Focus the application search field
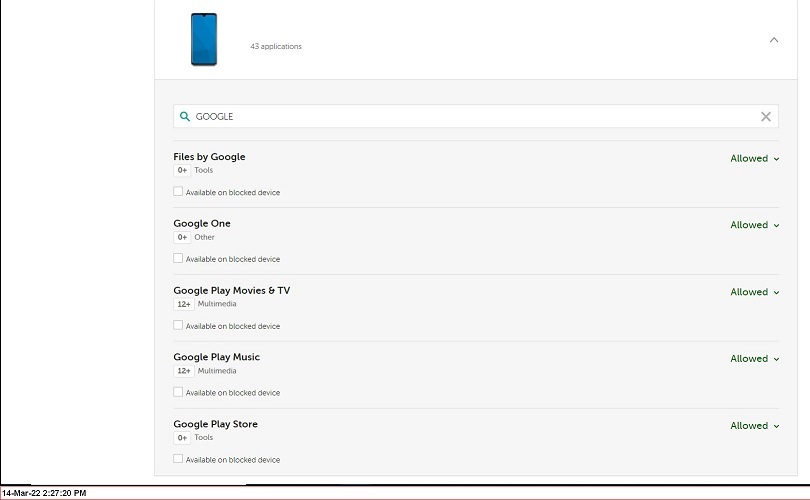The width and height of the screenshot is (810, 500). 476,116
